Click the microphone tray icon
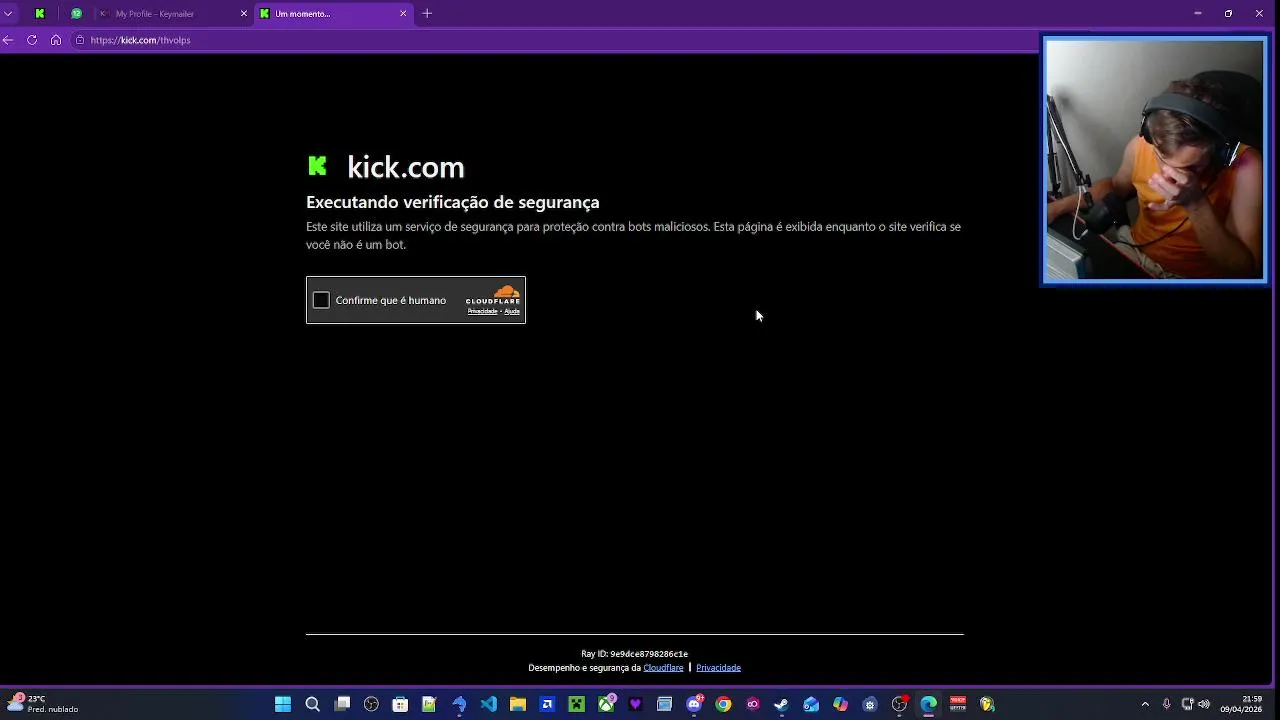 [x=1166, y=704]
